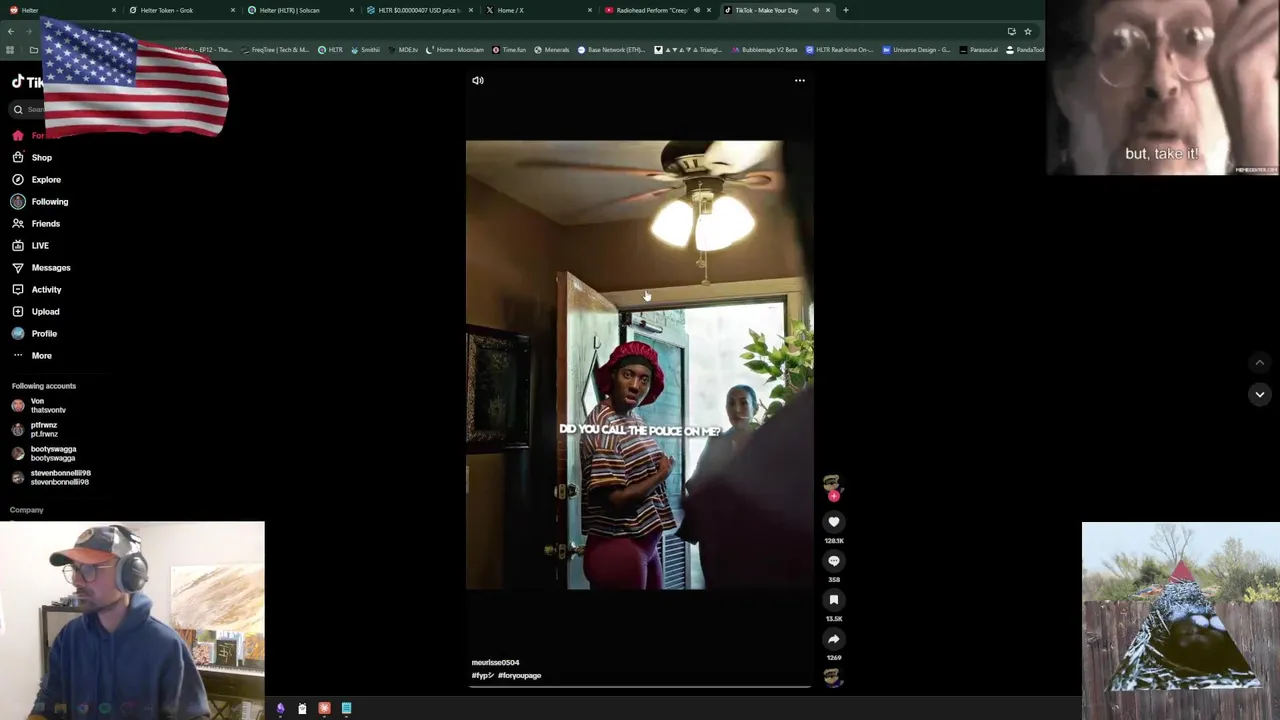
Task: Click the Messages paper-plane icon
Action: coord(18,267)
